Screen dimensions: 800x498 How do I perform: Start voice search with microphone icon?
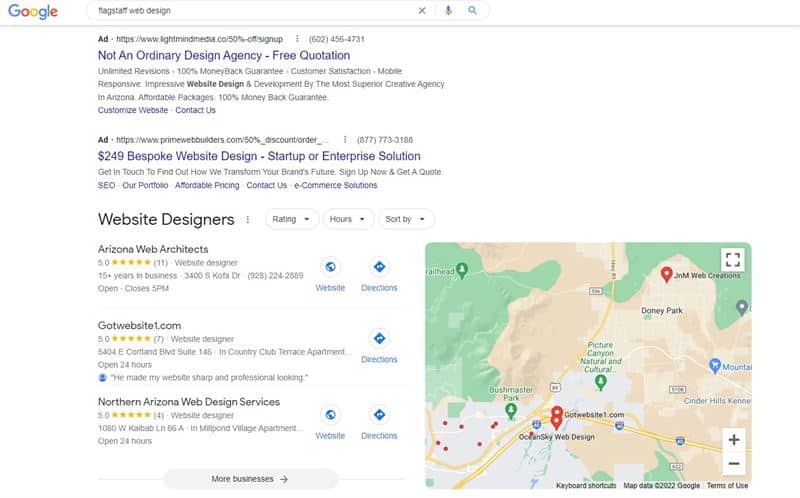pyautogui.click(x=448, y=10)
